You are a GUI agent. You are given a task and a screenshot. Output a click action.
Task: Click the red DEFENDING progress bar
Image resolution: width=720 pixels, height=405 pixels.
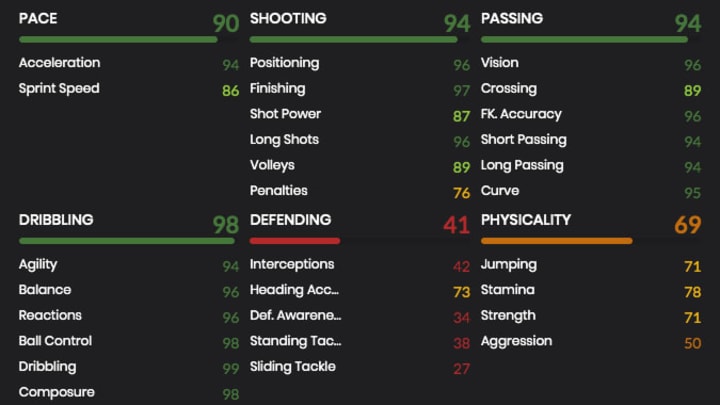(x=295, y=241)
